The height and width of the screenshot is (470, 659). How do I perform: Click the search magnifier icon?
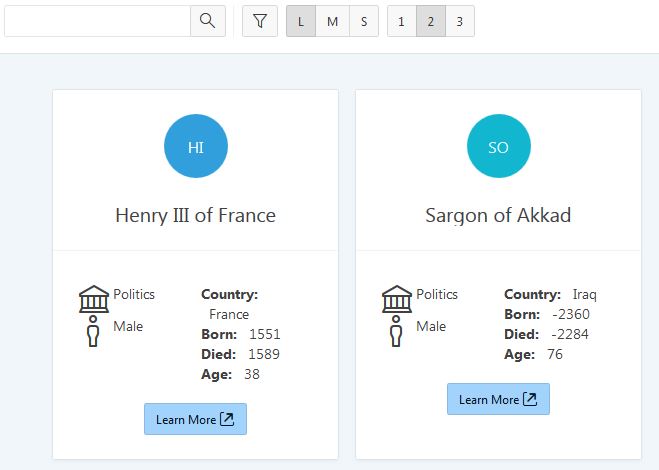click(x=208, y=21)
